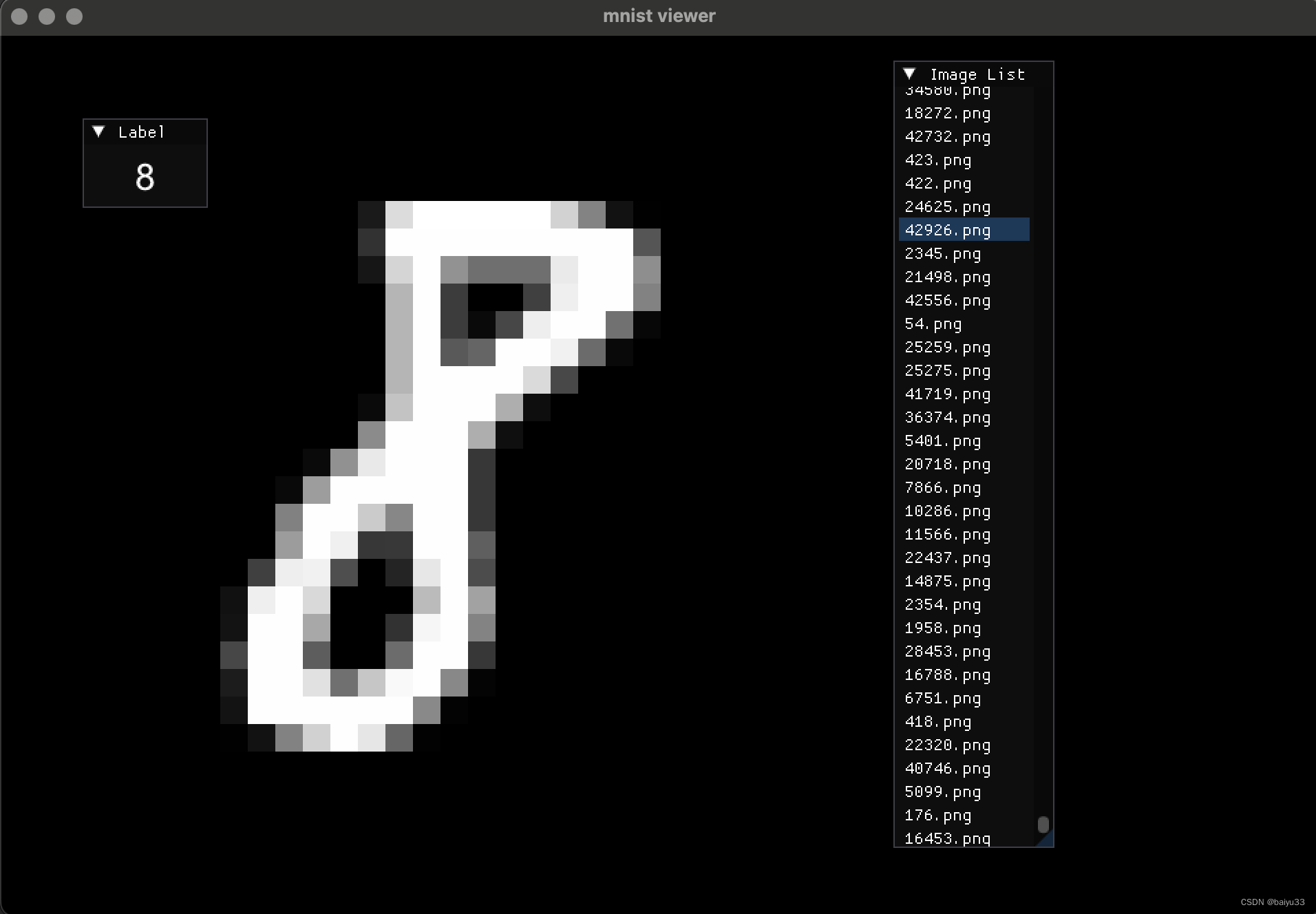This screenshot has height=914, width=1316.
Task: Select 18272.png in the image list
Action: tap(964, 113)
